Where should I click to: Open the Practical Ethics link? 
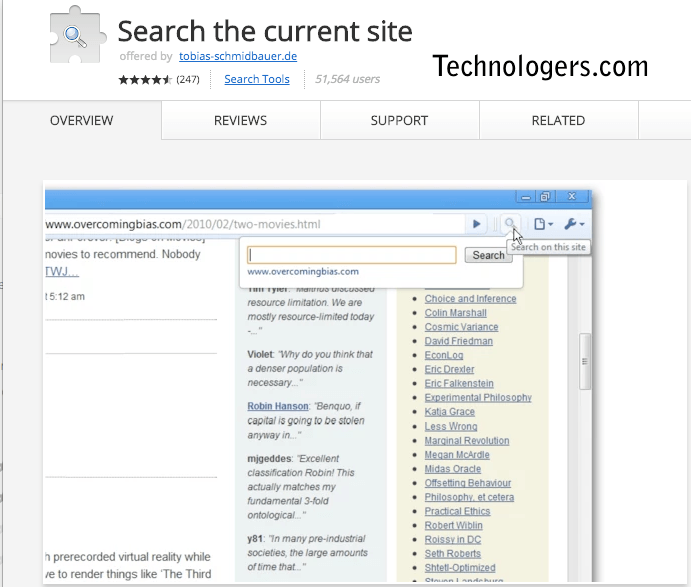pyautogui.click(x=457, y=511)
